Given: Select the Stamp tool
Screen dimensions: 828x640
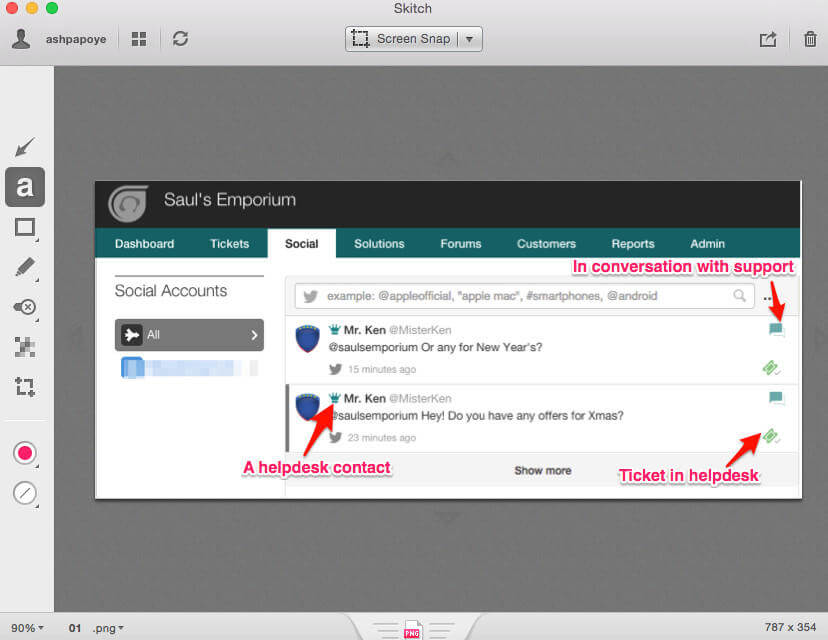Looking at the screenshot, I should (x=25, y=307).
